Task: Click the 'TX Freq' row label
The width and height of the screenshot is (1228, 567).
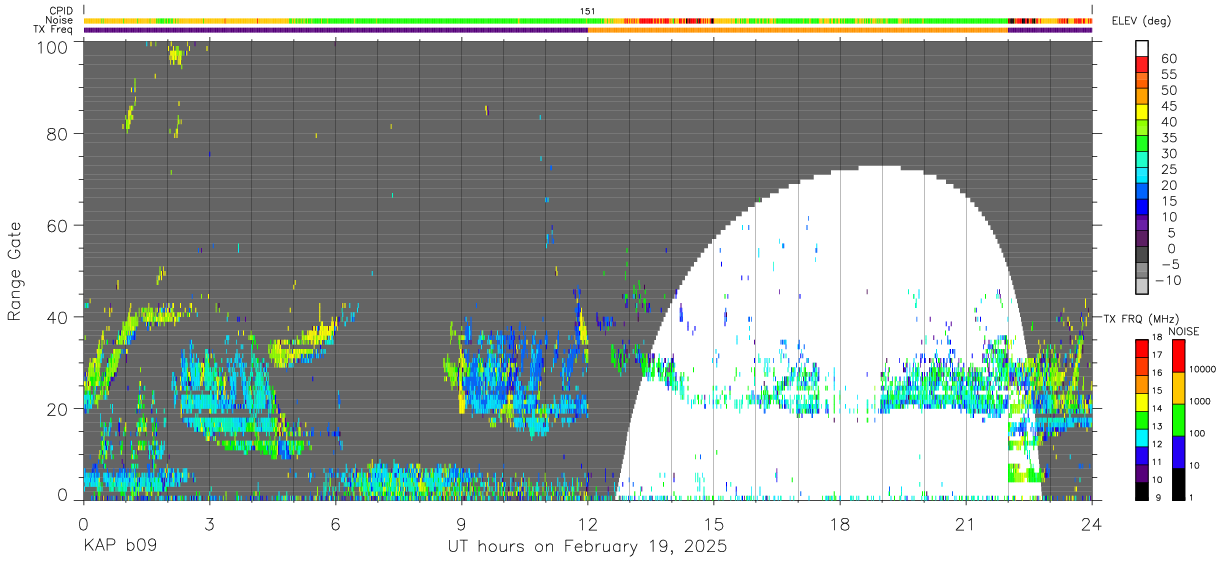Action: coord(54,30)
